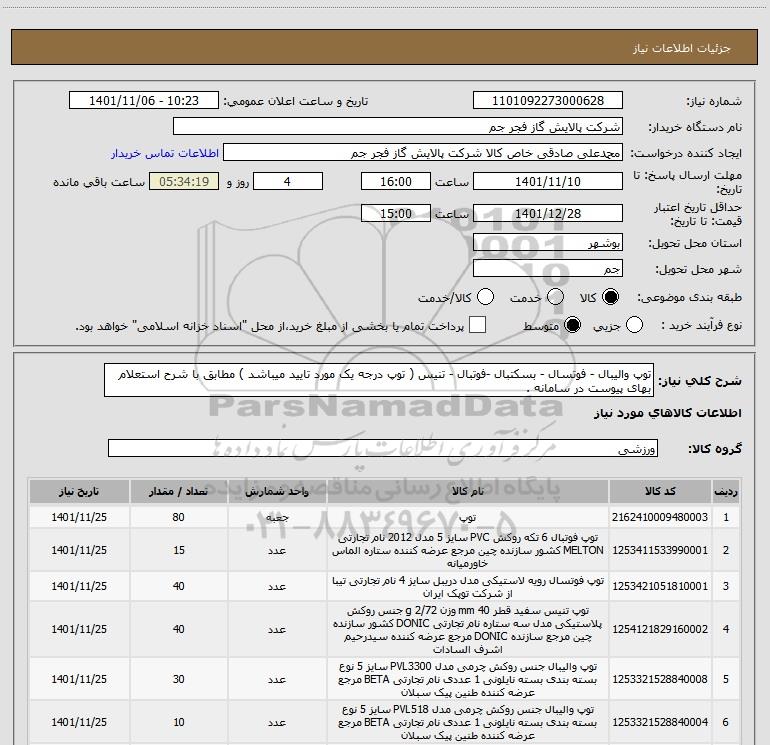Click the goods group field ورزشی
This screenshot has height=745, width=770.
tap(383, 448)
